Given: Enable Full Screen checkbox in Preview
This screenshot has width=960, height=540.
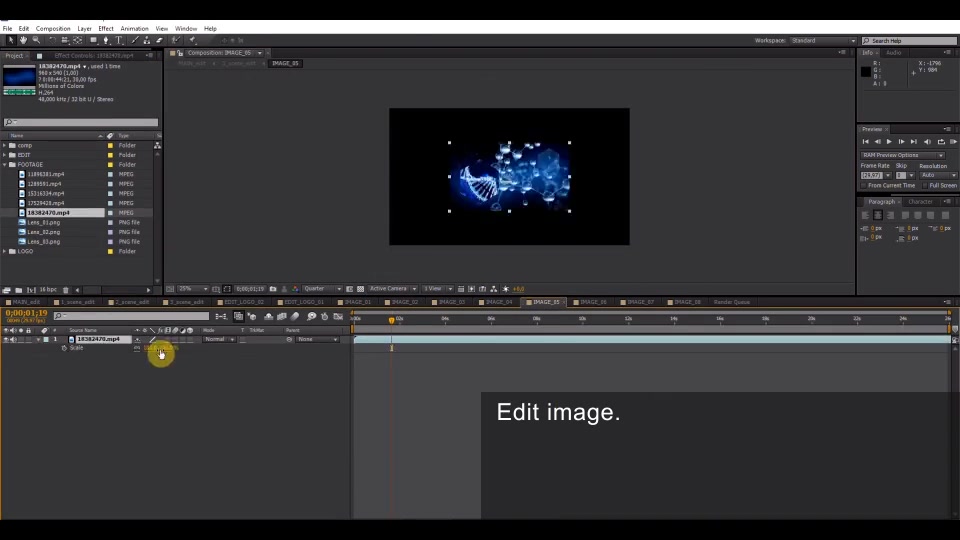Looking at the screenshot, I should [x=925, y=186].
